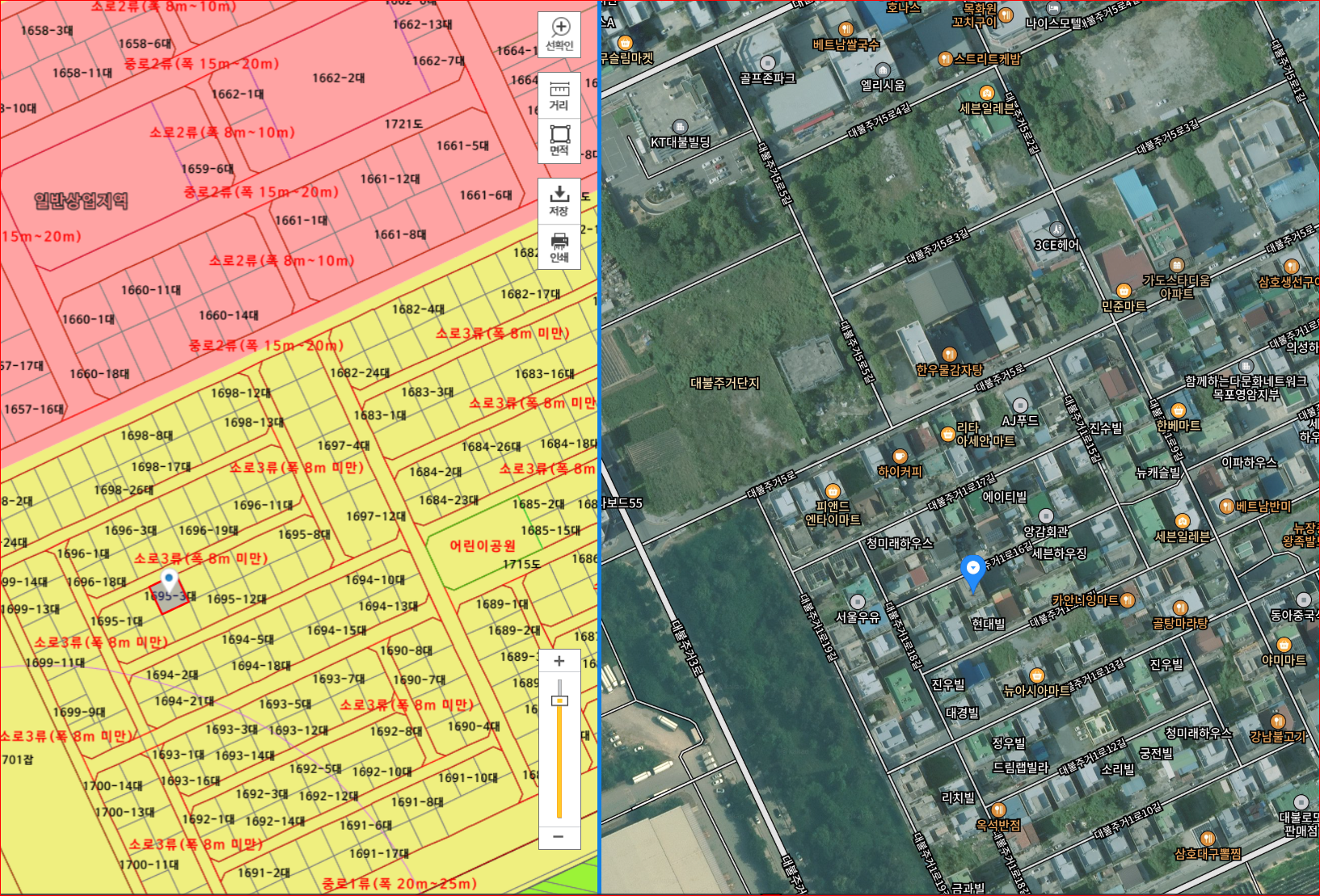Click the 인쇄 print button
Image resolution: width=1320 pixels, height=896 pixels.
(559, 247)
